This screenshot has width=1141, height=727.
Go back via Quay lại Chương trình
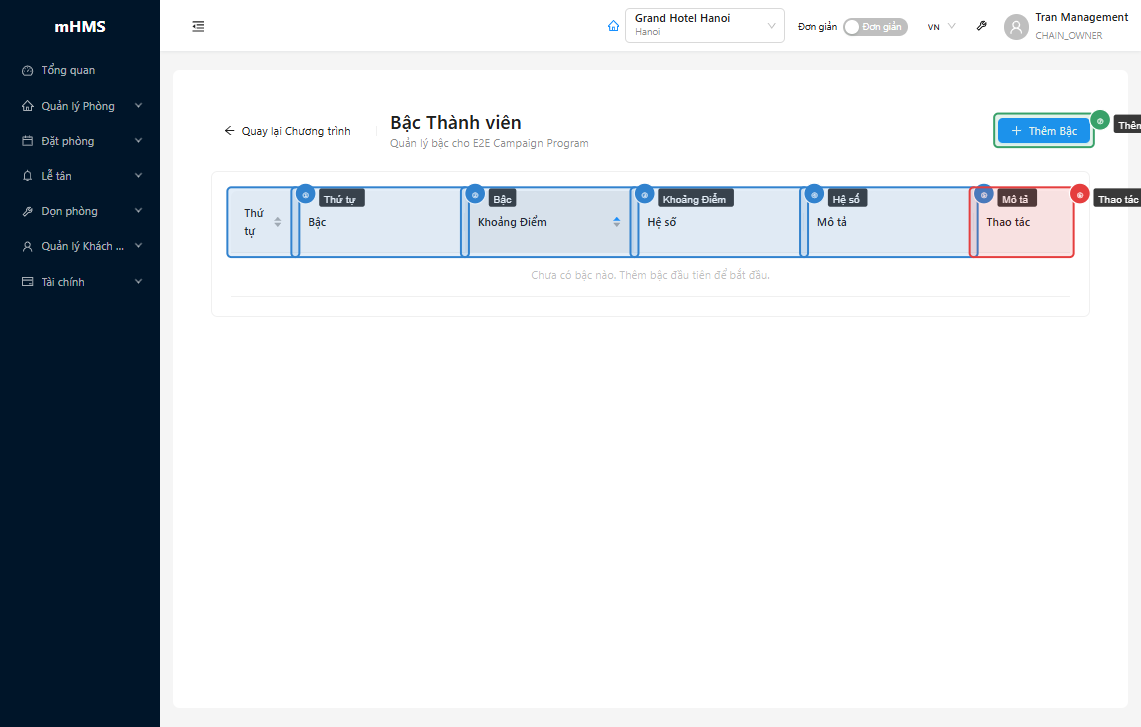pos(287,131)
